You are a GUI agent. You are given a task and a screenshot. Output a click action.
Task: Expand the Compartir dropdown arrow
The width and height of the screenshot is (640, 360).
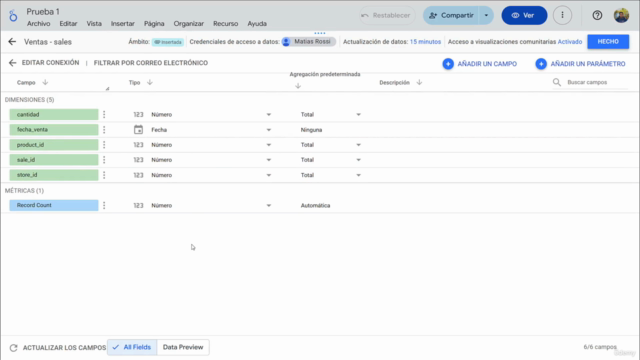click(x=486, y=16)
